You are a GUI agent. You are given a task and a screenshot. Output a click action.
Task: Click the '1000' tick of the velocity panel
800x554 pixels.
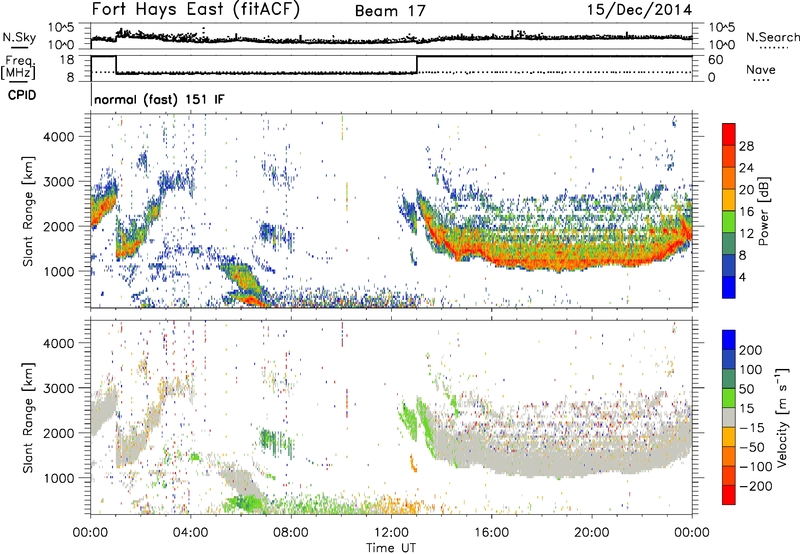coord(58,478)
